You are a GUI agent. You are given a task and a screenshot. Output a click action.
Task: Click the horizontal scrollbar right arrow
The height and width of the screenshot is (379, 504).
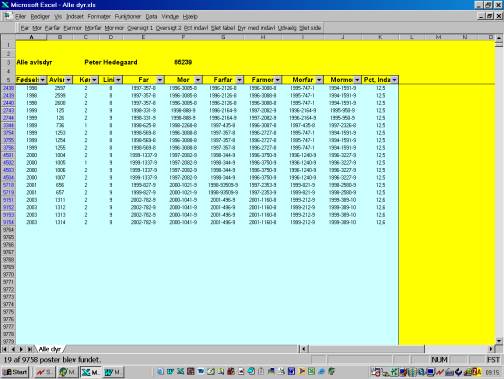[491, 349]
